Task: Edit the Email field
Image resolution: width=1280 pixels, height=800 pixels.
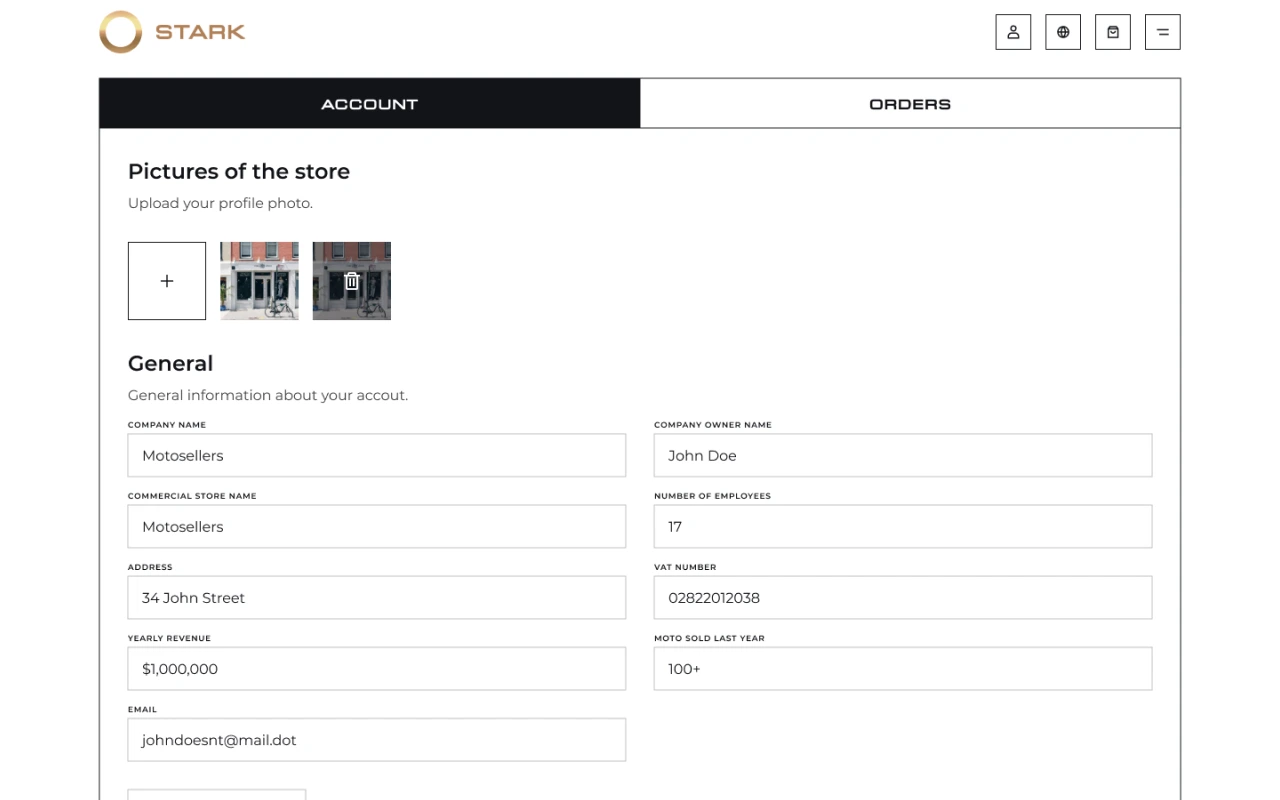Action: point(377,739)
